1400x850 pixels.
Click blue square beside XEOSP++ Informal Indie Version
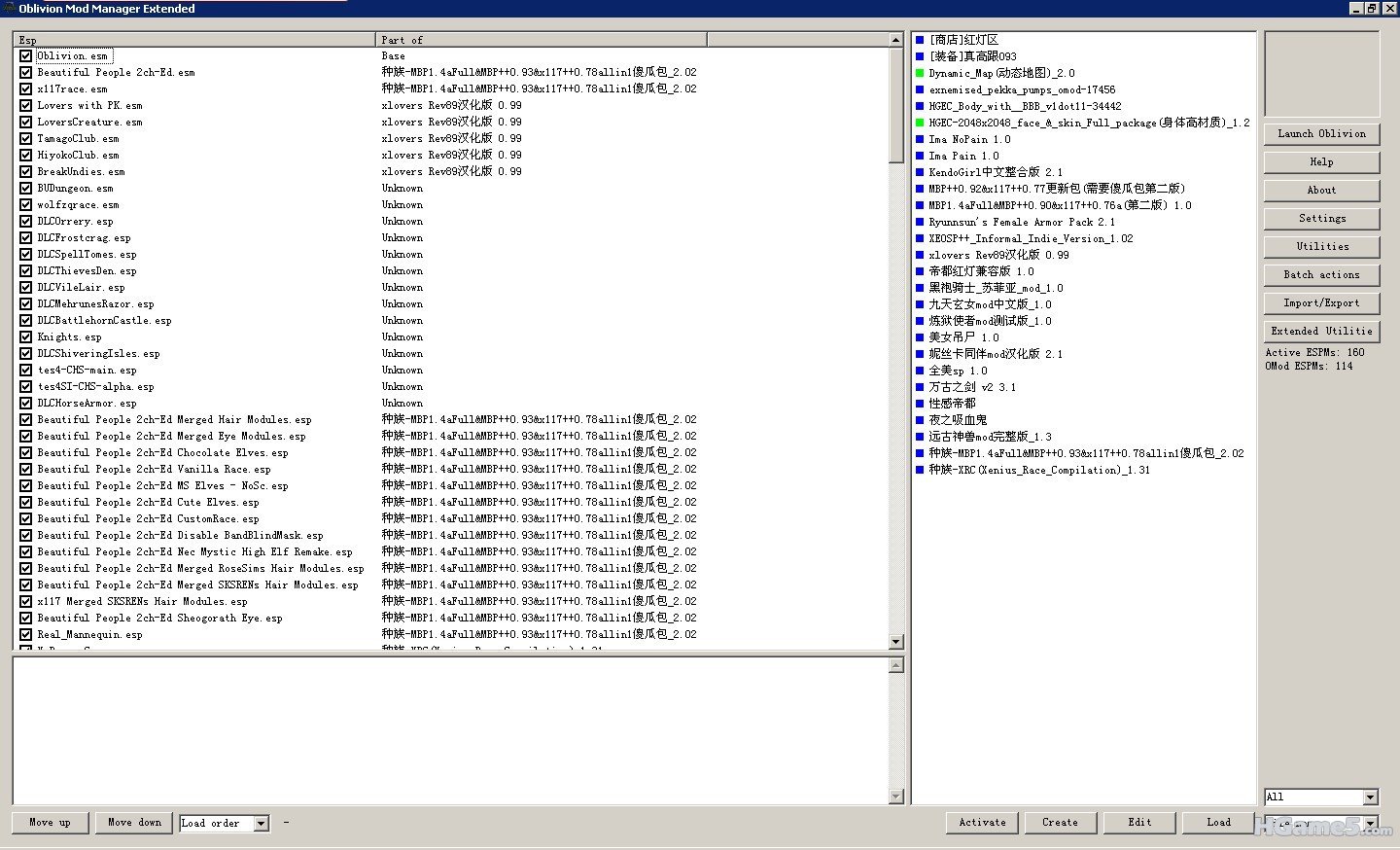pyautogui.click(x=920, y=238)
